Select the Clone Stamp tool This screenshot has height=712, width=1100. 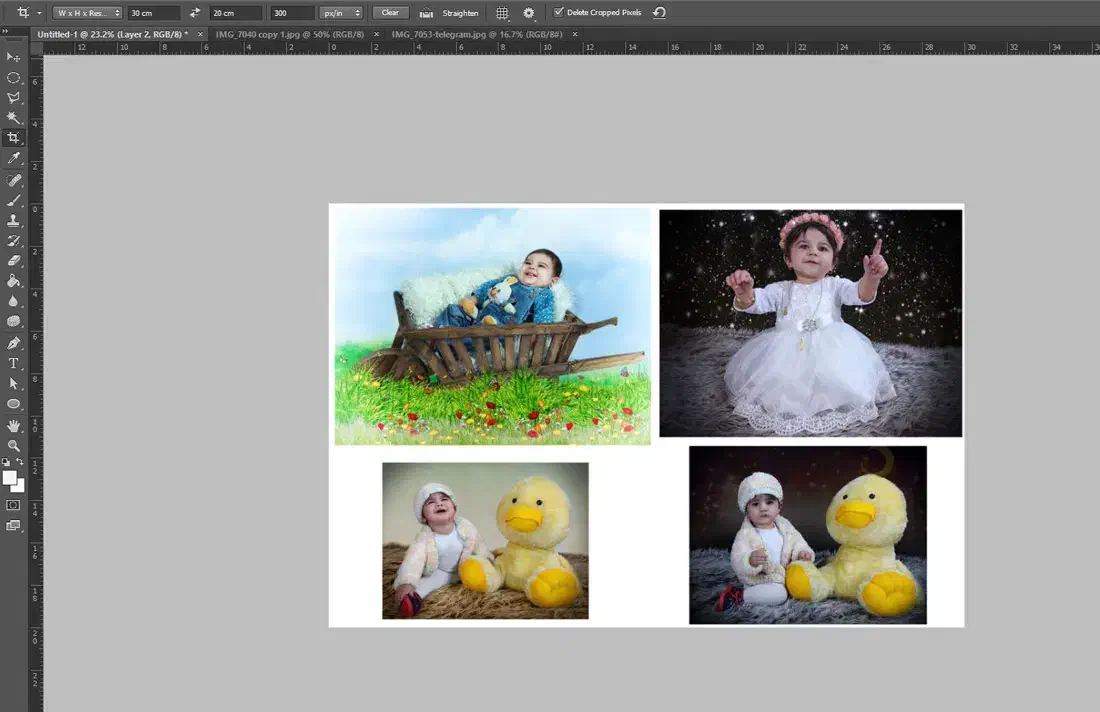click(14, 221)
